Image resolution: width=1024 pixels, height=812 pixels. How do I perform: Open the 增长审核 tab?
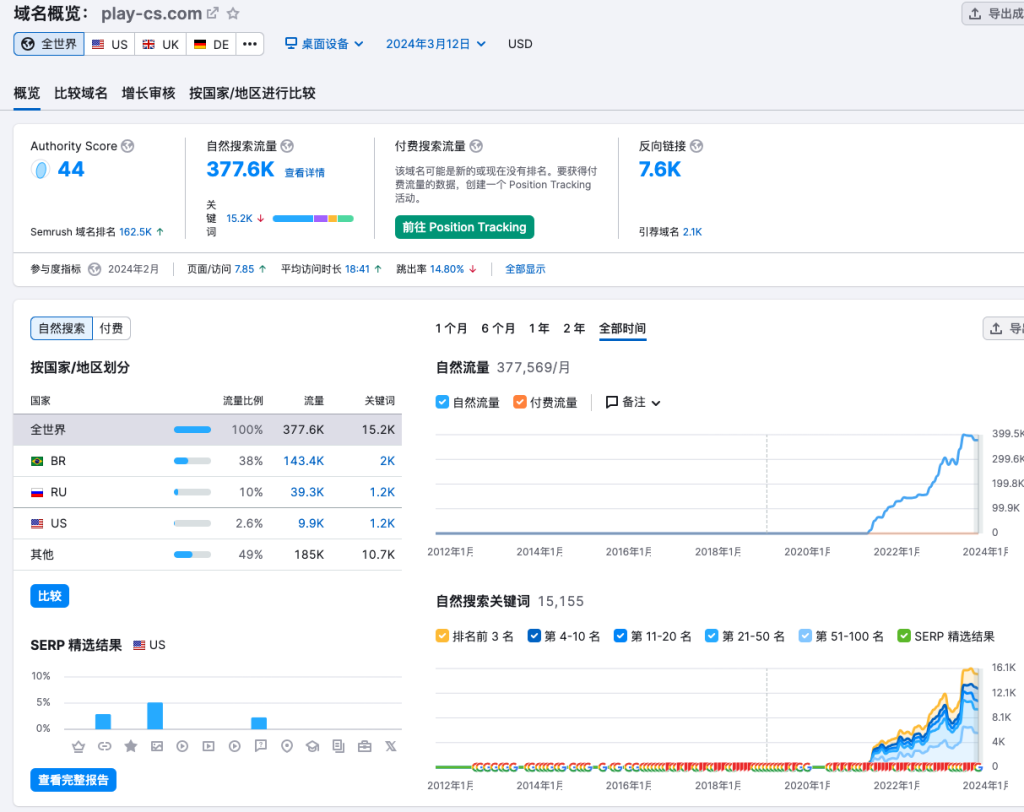click(148, 93)
